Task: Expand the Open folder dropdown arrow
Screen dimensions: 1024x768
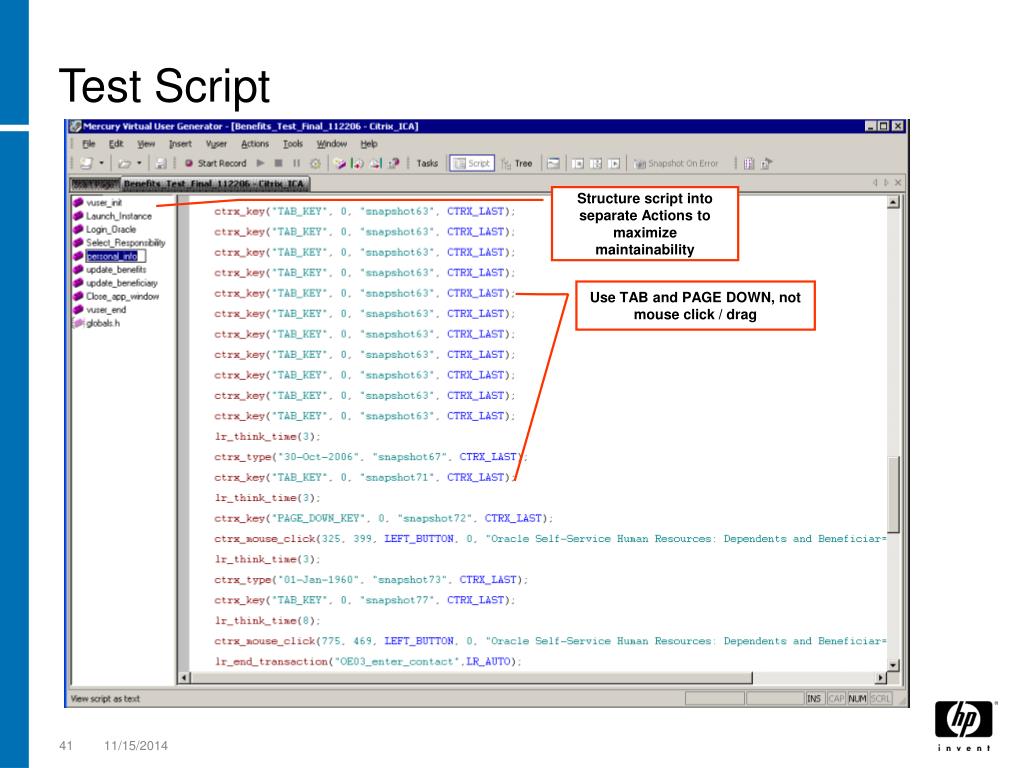Action: point(139,163)
